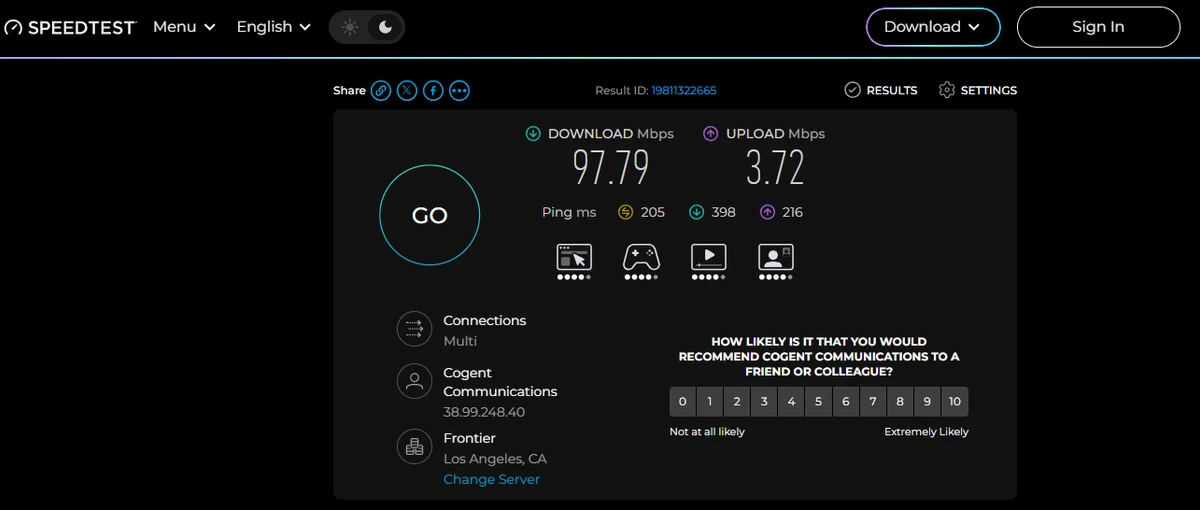Switch to light theme sun icon
1200x510 pixels.
pos(349,27)
